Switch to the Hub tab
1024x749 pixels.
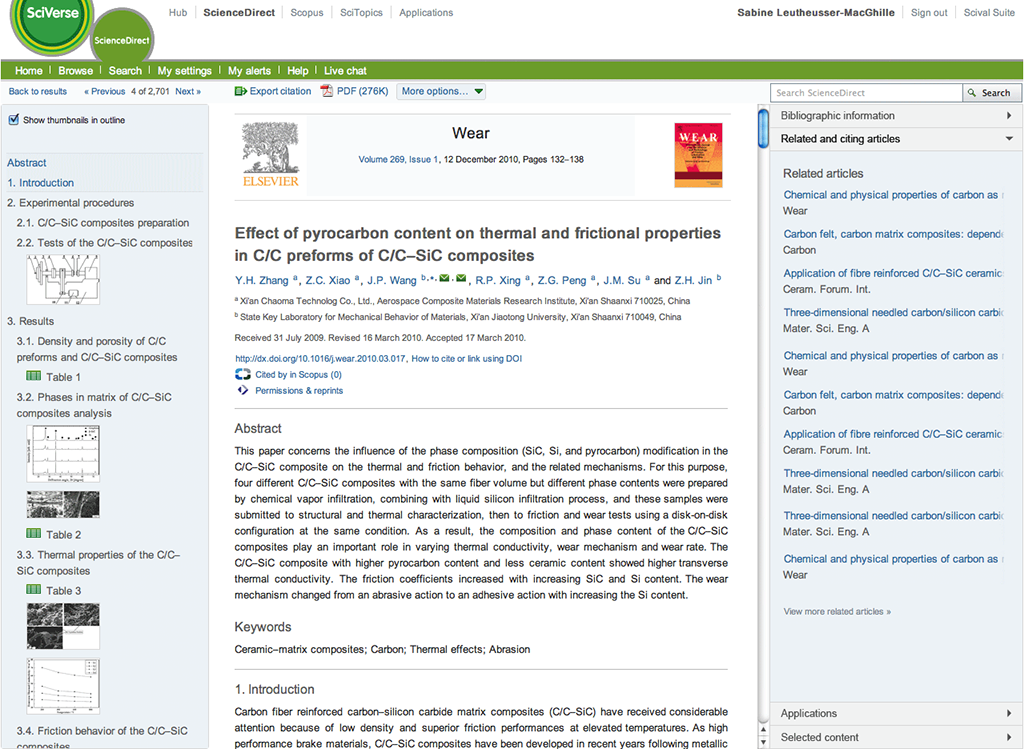tap(178, 12)
